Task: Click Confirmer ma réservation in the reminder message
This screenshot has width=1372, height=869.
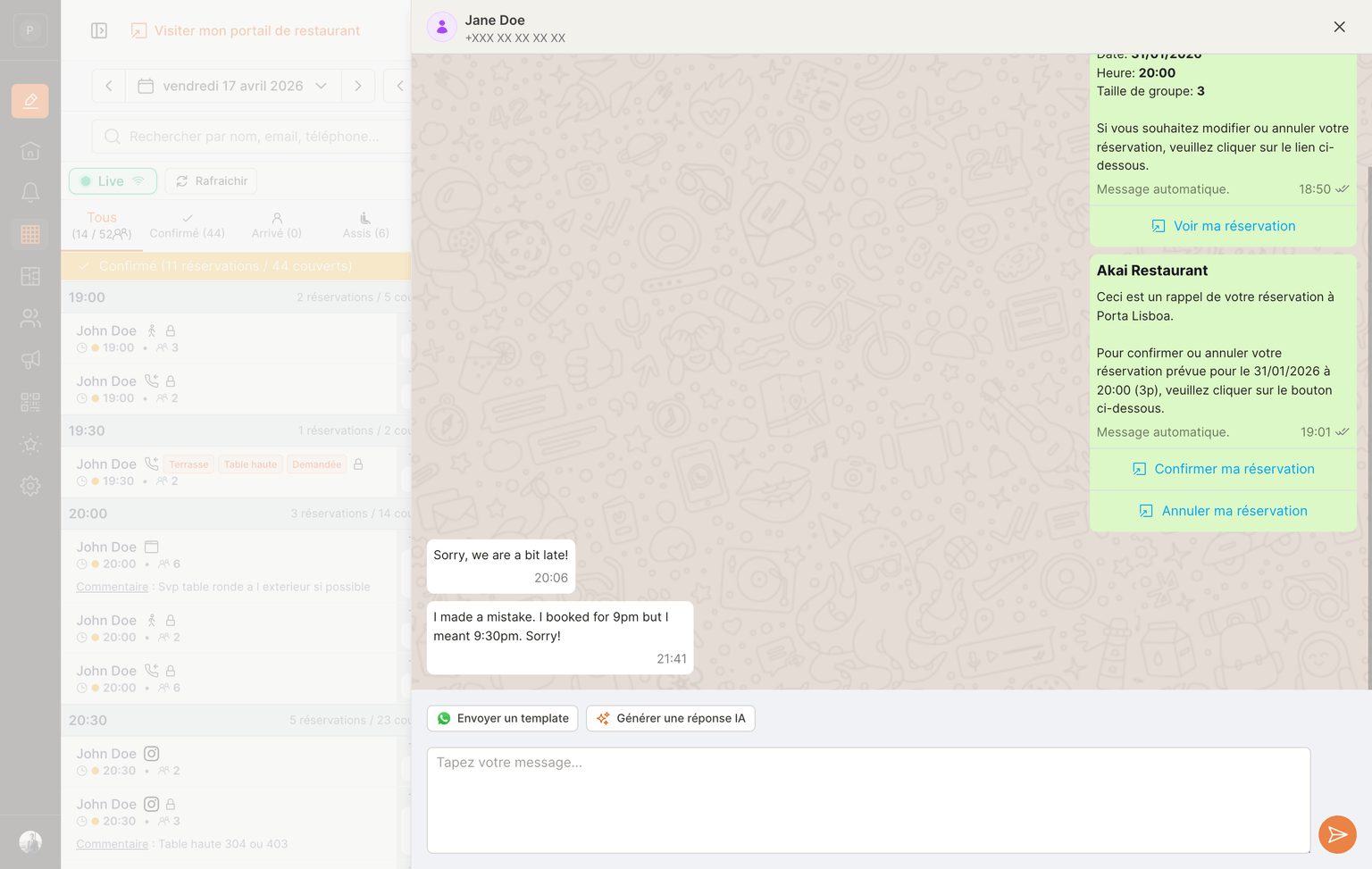Action: coord(1223,469)
